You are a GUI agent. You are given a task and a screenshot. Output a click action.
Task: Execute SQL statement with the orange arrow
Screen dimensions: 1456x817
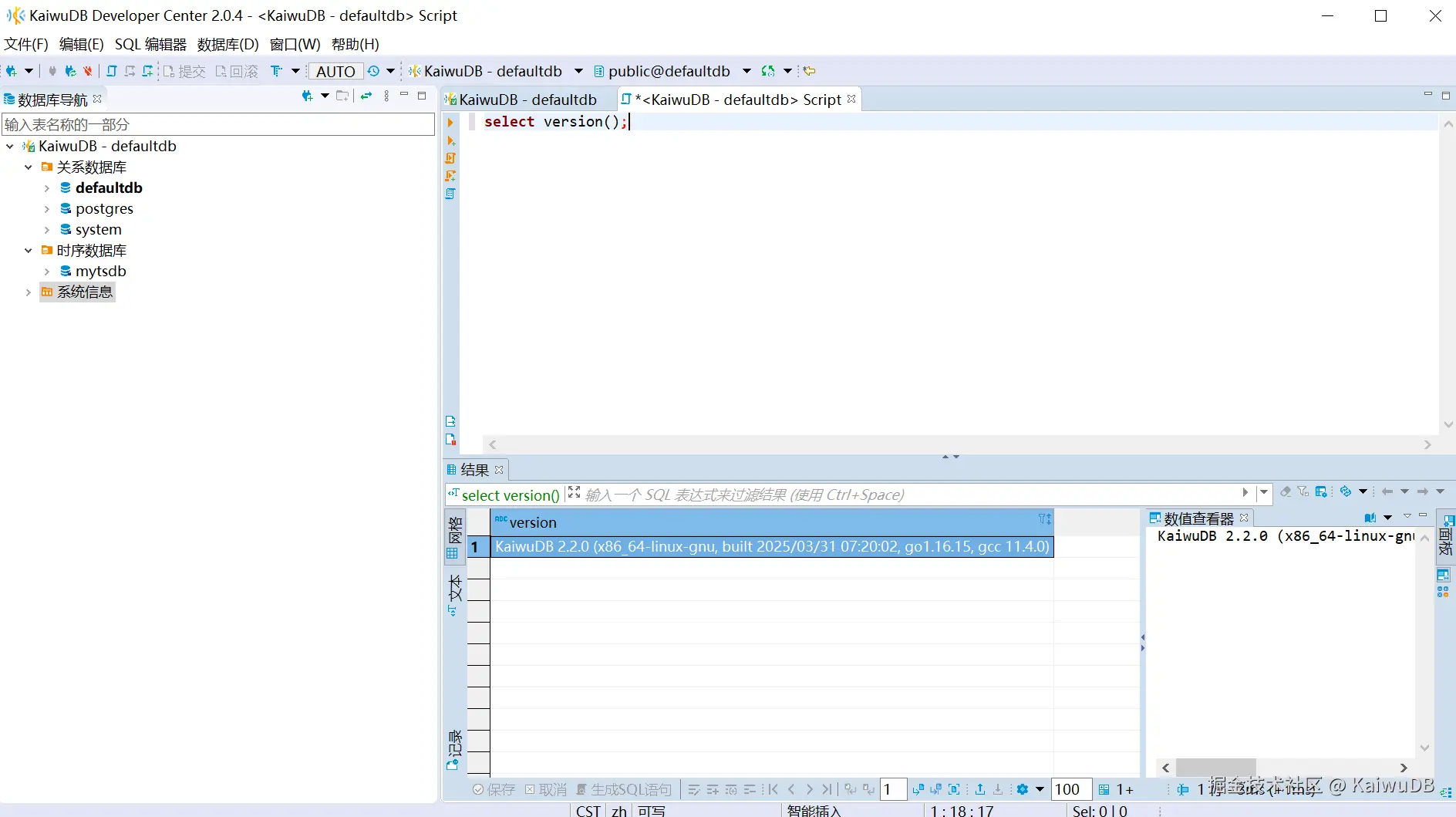(450, 122)
